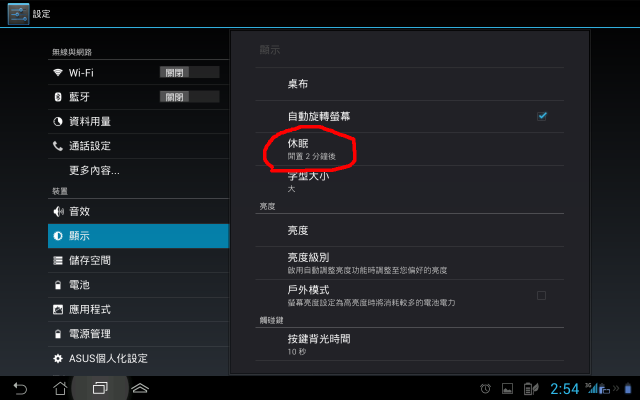This screenshot has width=640, height=400.
Task: Tap the Home navigation icon
Action: pos(60,388)
